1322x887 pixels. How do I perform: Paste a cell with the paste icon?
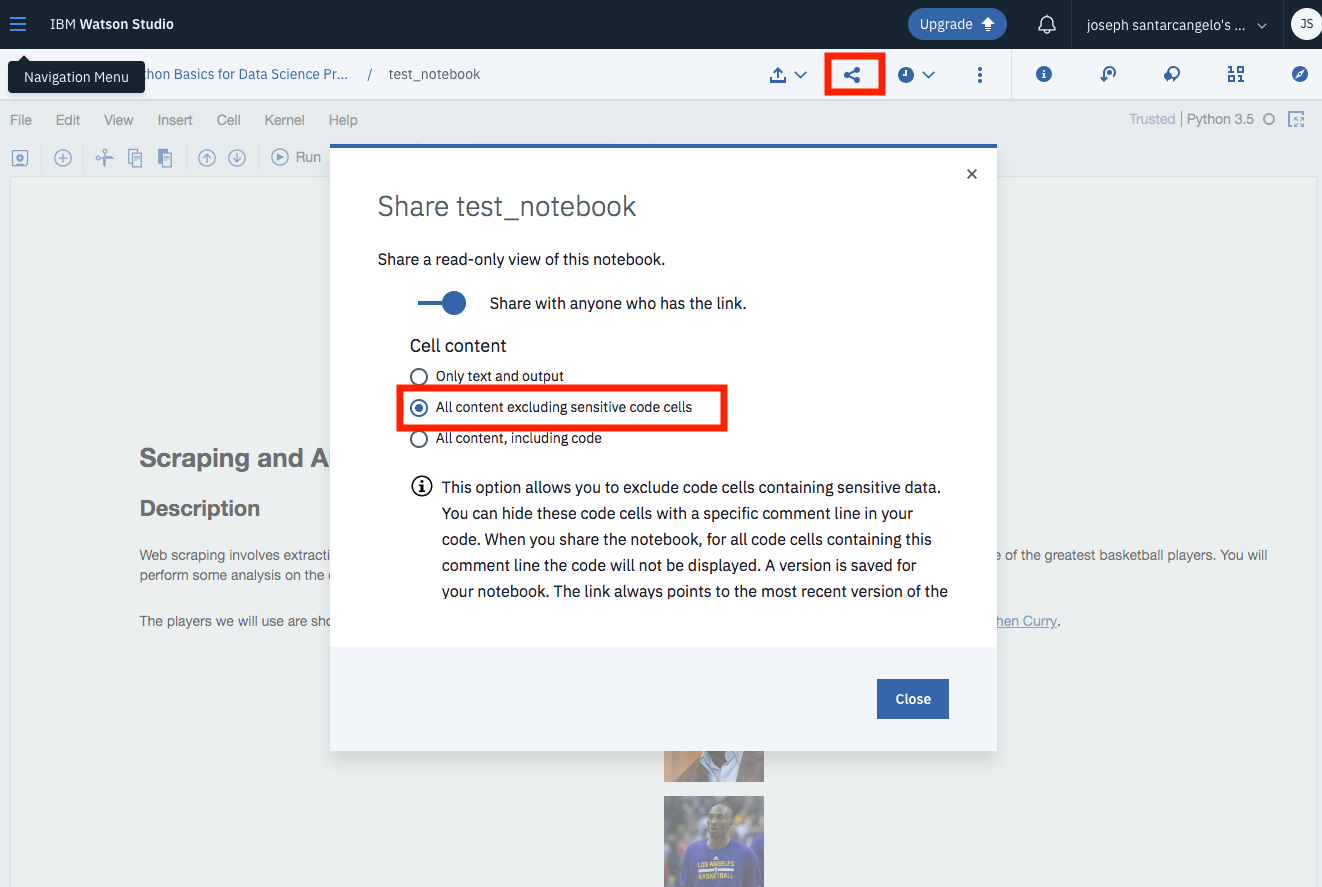click(164, 157)
